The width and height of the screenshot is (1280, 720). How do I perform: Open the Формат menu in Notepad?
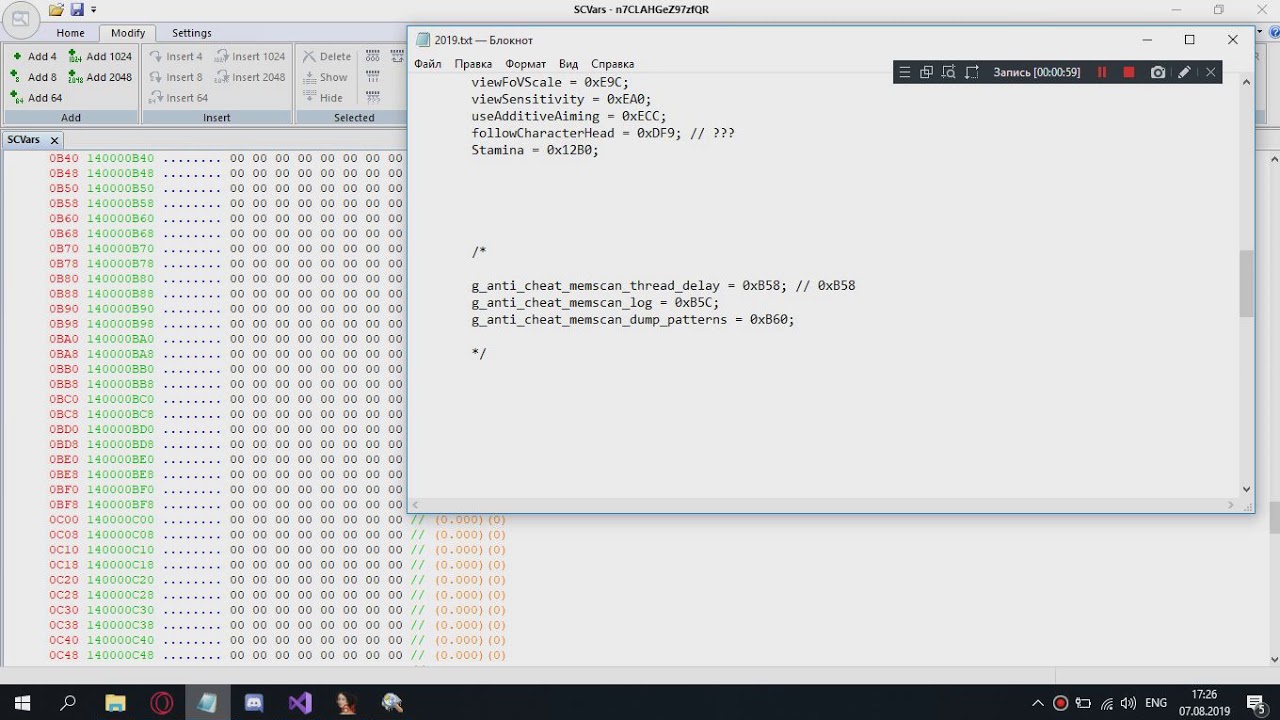click(526, 64)
